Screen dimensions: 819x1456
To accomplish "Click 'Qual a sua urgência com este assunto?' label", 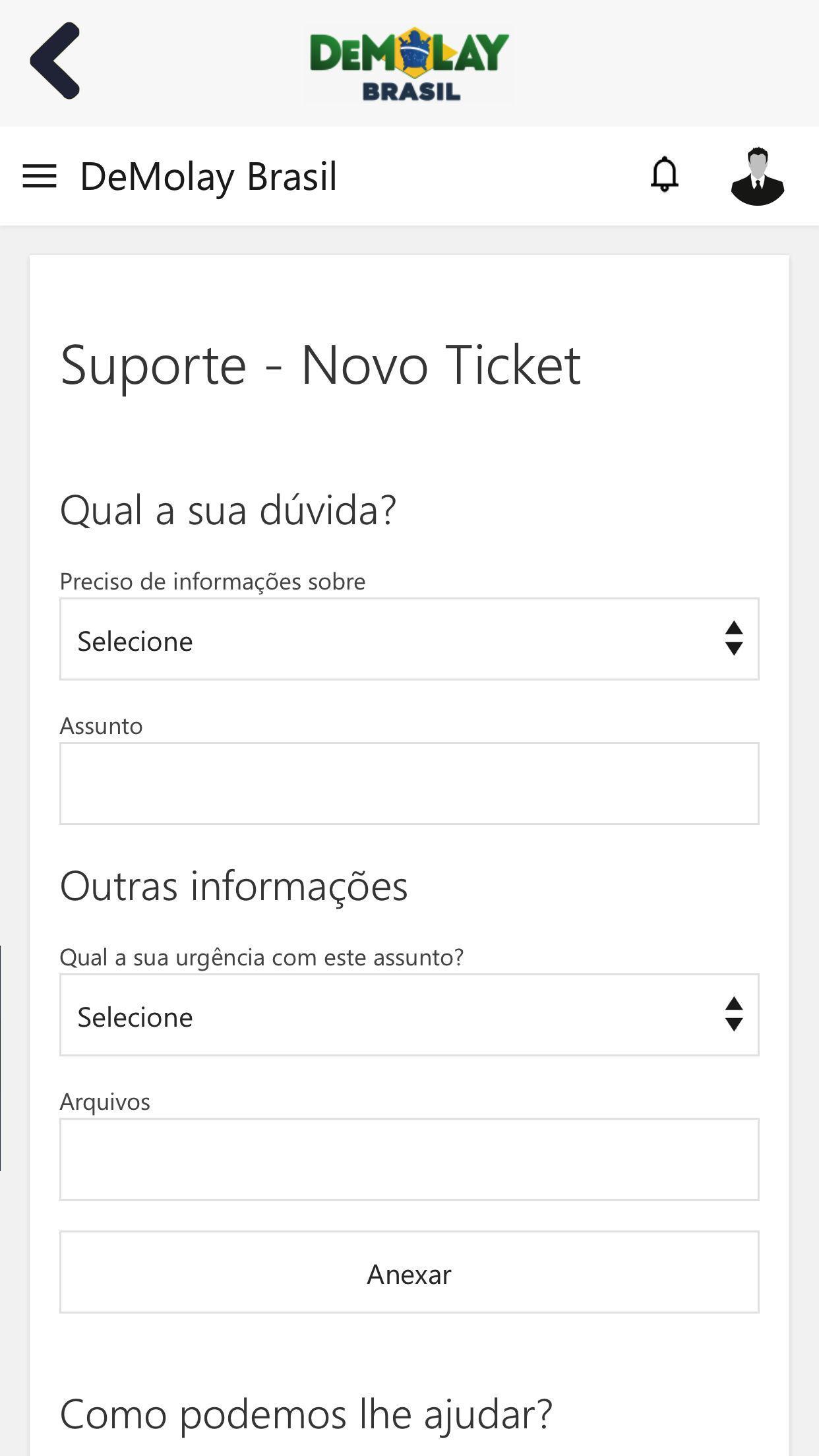I will (262, 957).
